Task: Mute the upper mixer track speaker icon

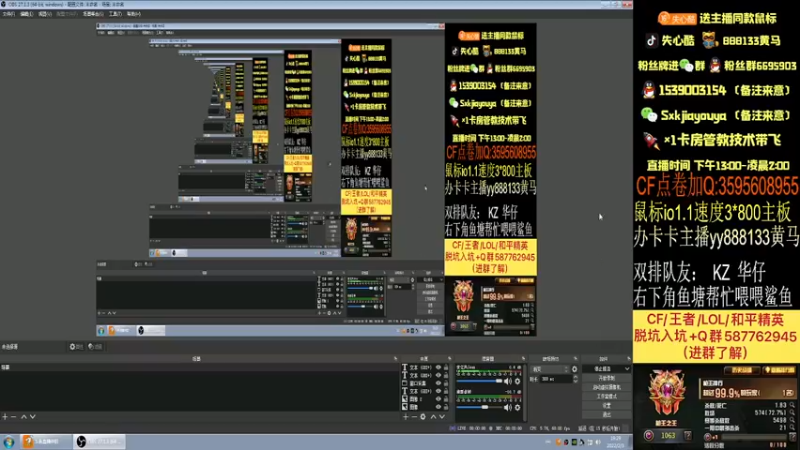Action: [508, 381]
